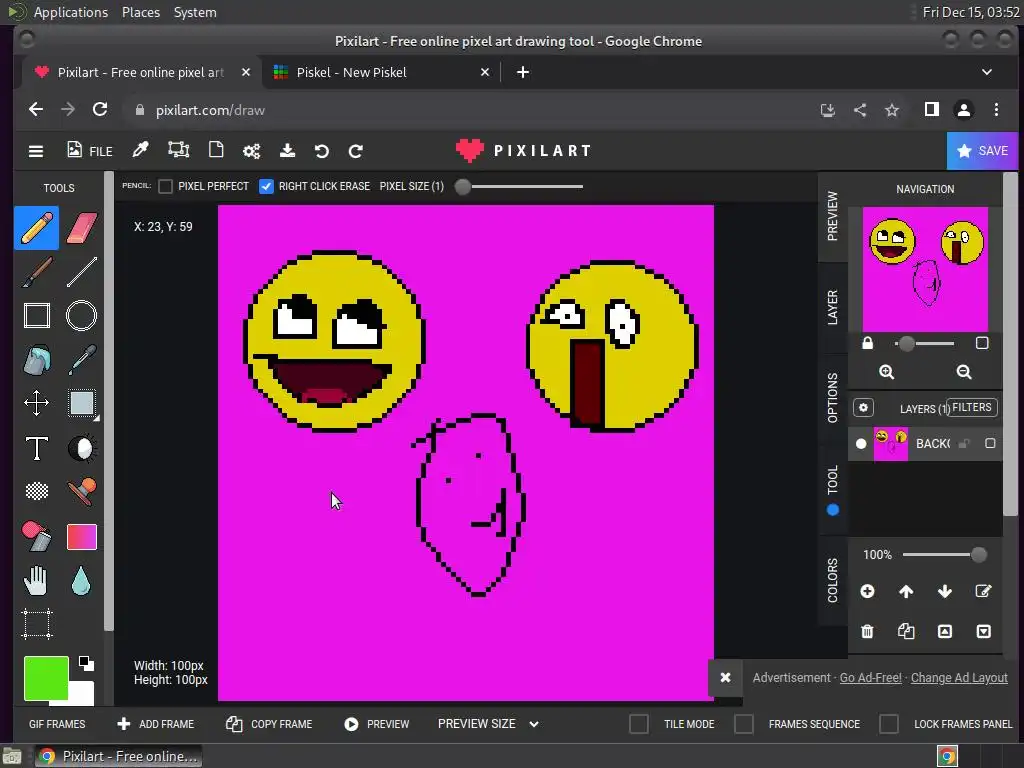Select the Hand pan tool
Image resolution: width=1024 pixels, height=768 pixels.
click(37, 581)
